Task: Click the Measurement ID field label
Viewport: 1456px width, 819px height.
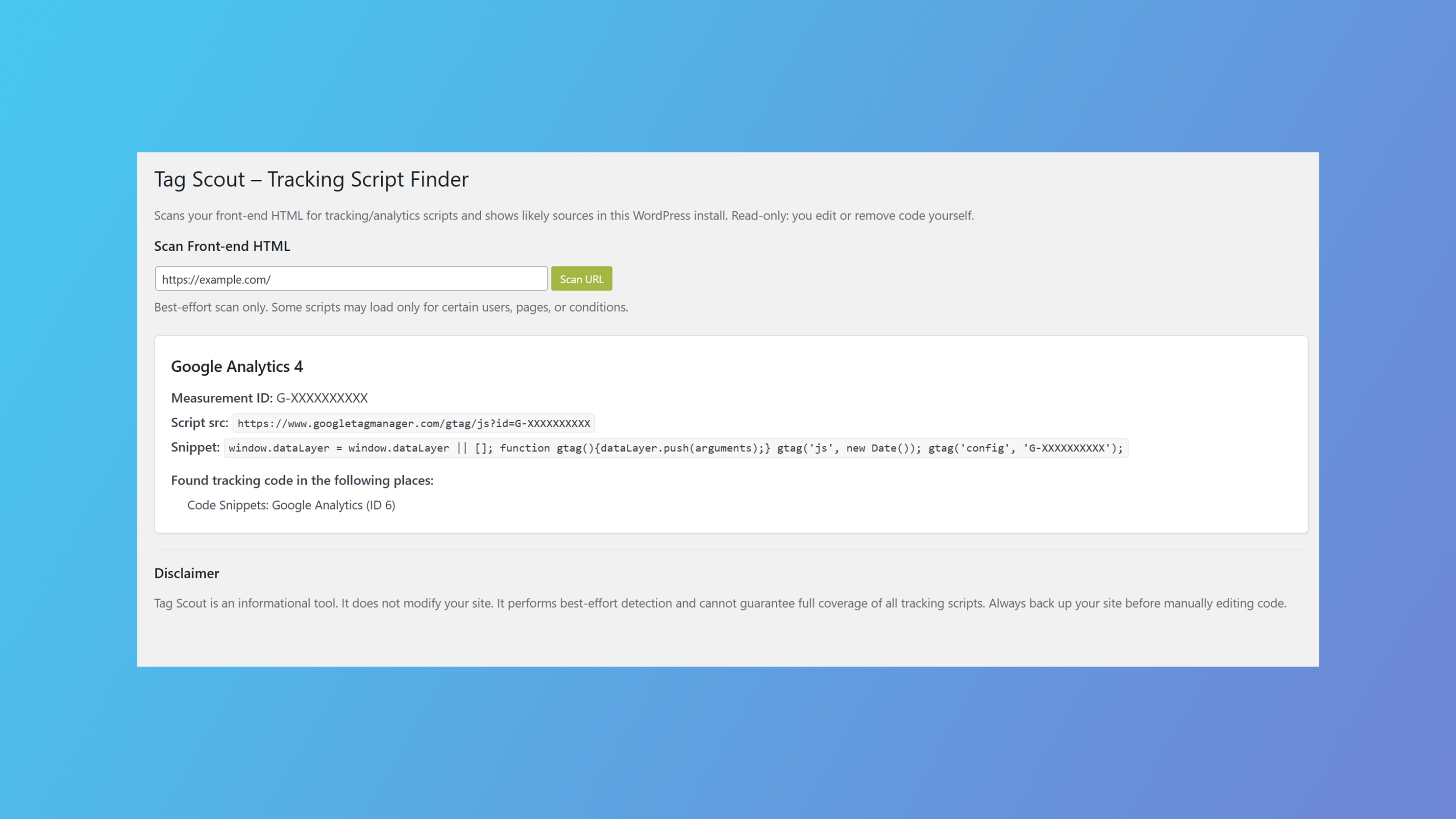Action: tap(222, 398)
